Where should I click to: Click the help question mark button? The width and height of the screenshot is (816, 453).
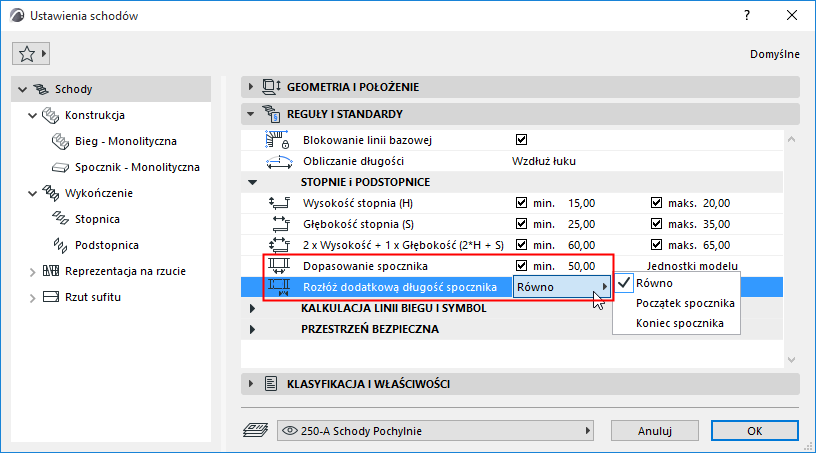pos(747,15)
